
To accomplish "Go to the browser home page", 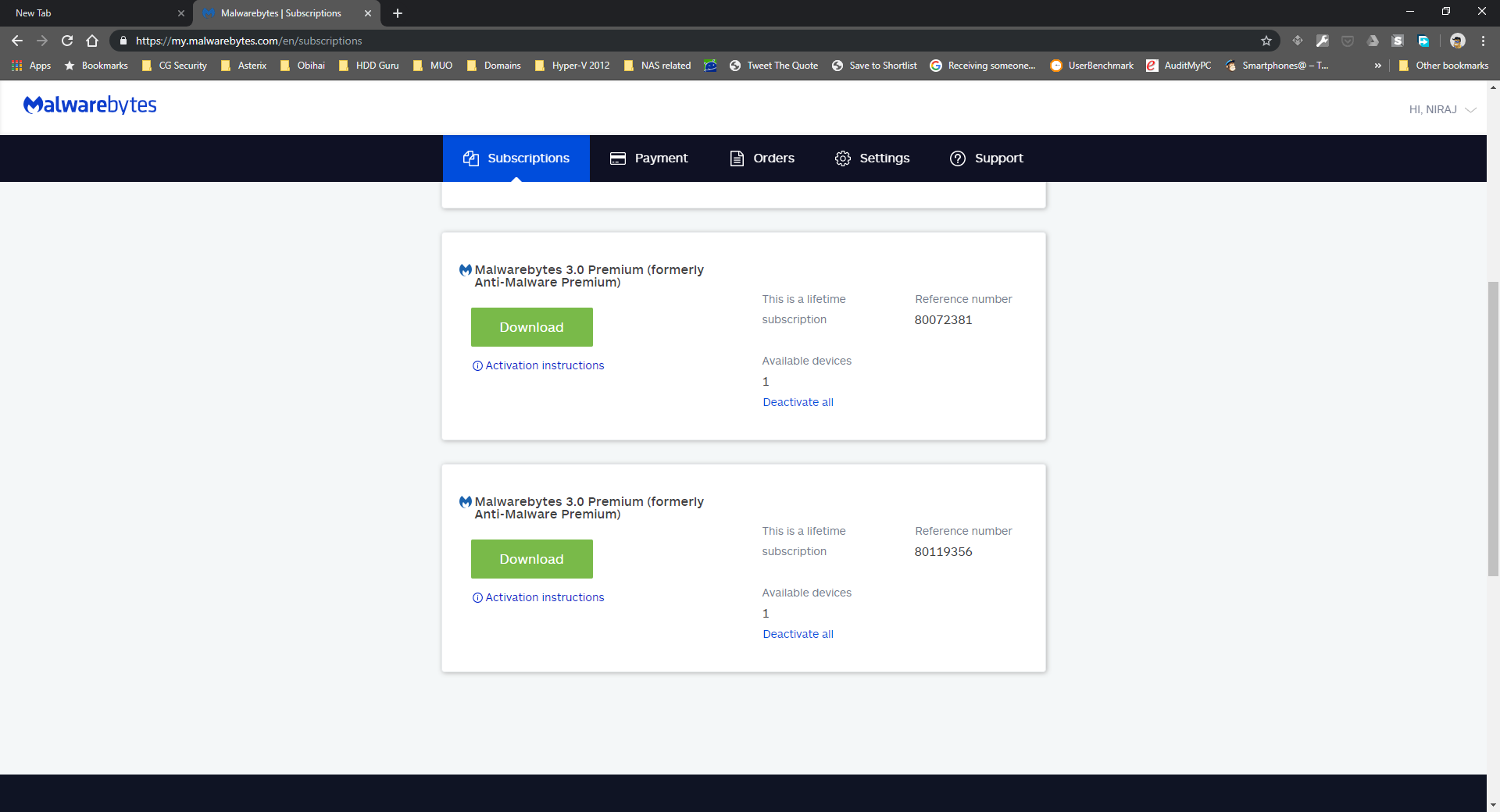I will coord(92,41).
